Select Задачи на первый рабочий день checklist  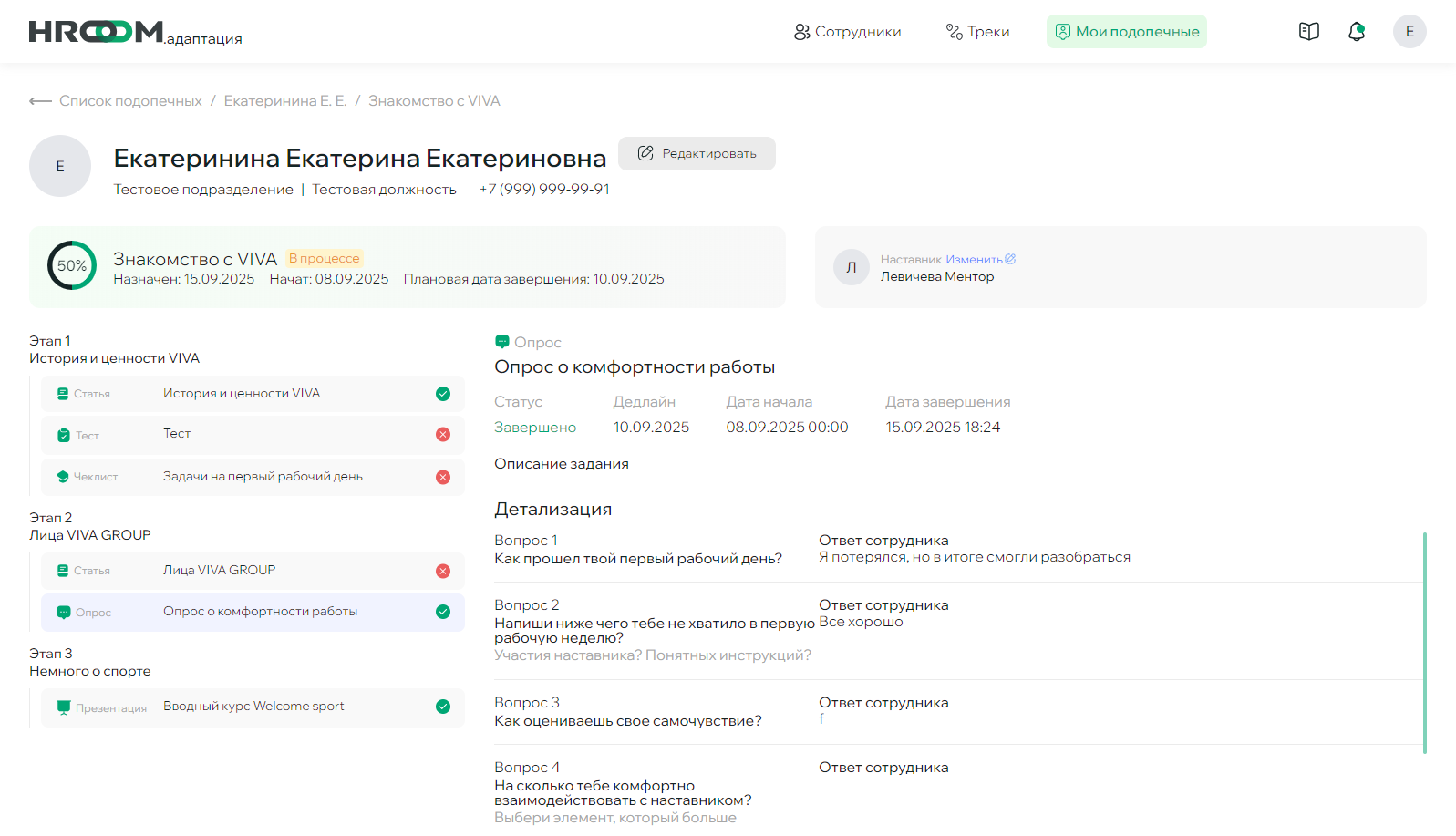coord(263,477)
